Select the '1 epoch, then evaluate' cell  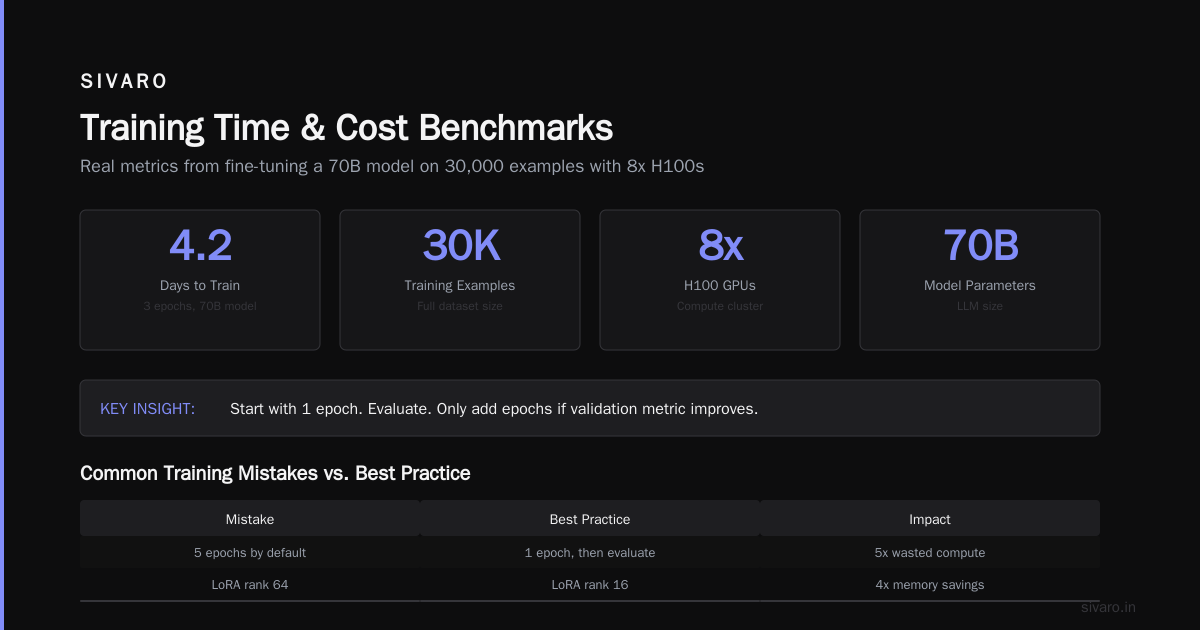(x=590, y=553)
